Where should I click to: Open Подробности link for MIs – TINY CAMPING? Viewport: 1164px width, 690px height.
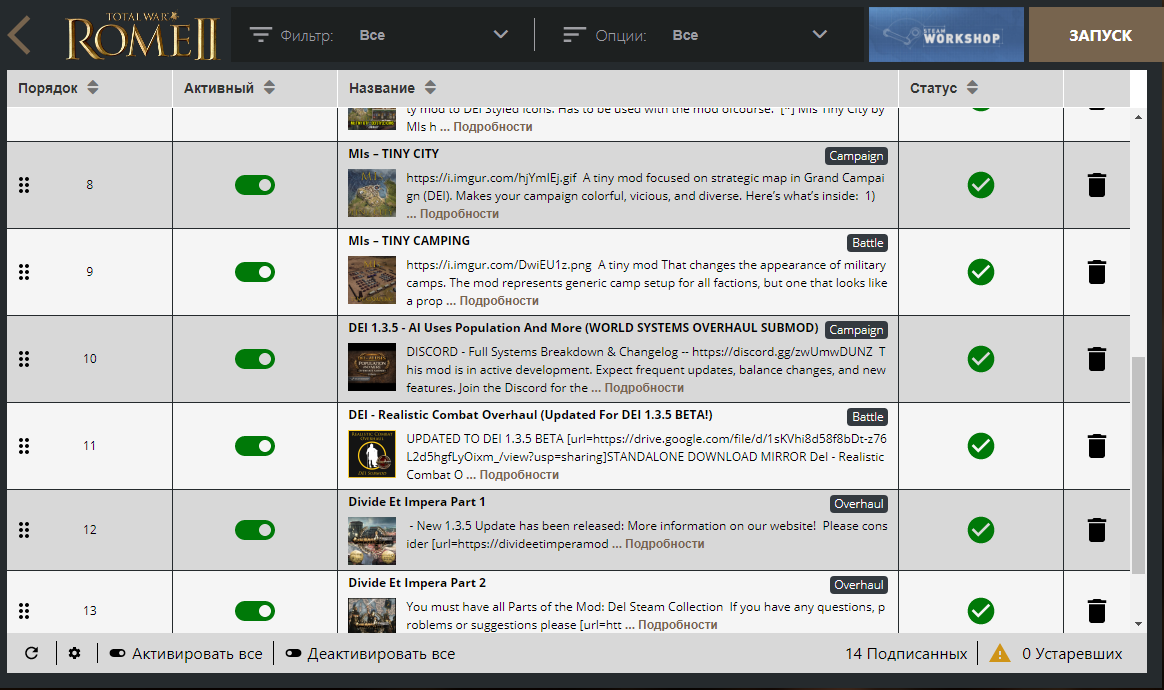coord(499,301)
